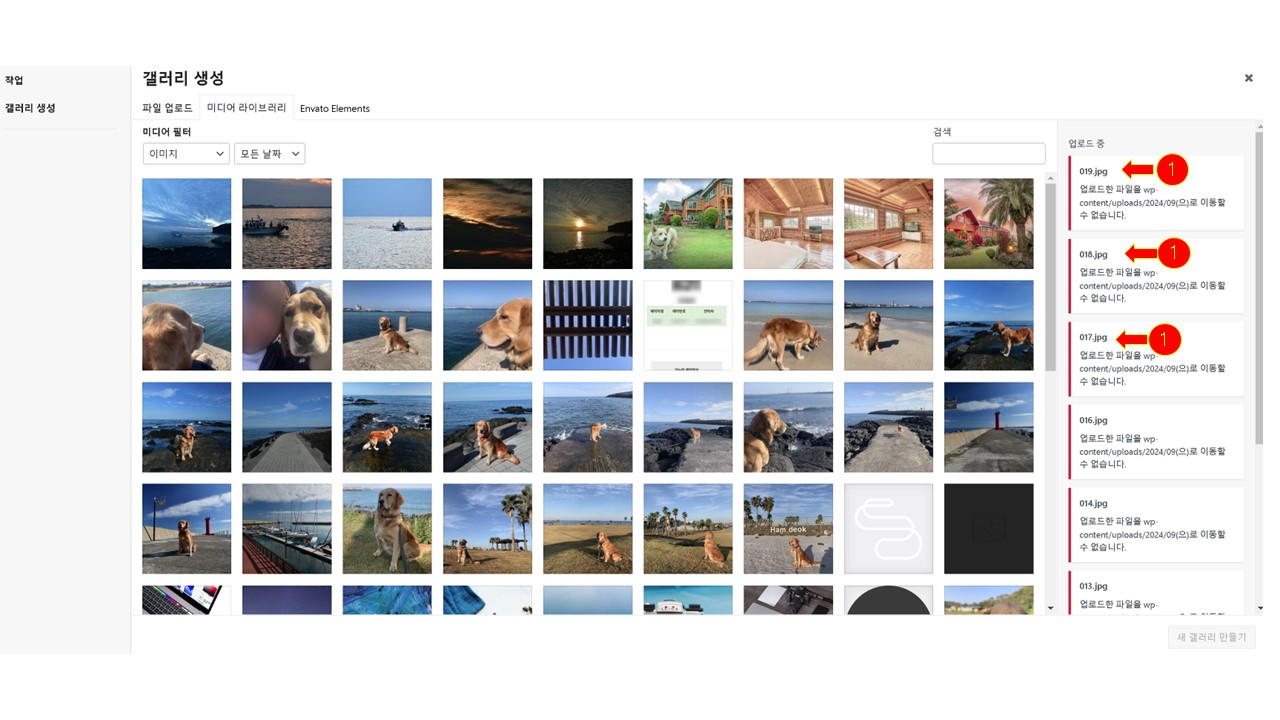Close the gallery creation dialog
This screenshot has height=720, width=1280.
pos(1248,78)
